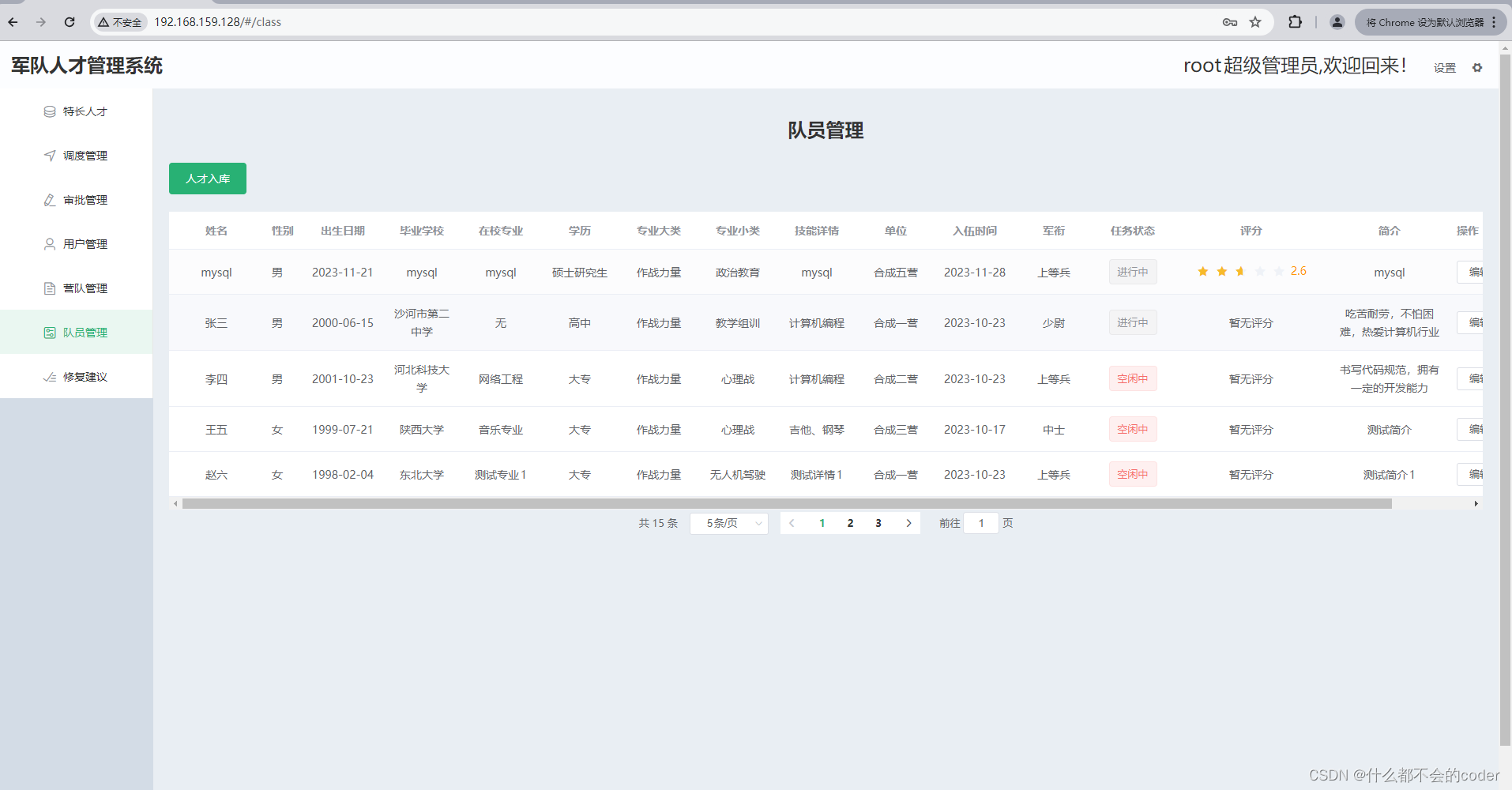This screenshot has height=790, width=1512.
Task: Open 审批管理 menu item
Action: (x=77, y=200)
